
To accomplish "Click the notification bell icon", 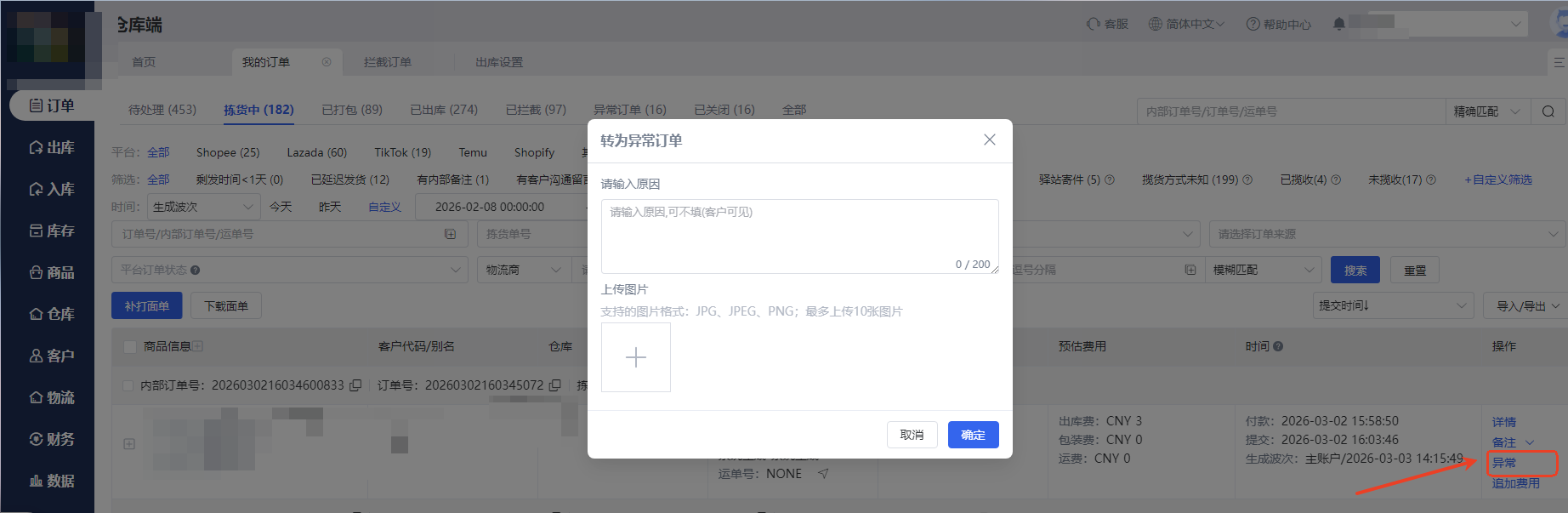I will coord(1339,24).
